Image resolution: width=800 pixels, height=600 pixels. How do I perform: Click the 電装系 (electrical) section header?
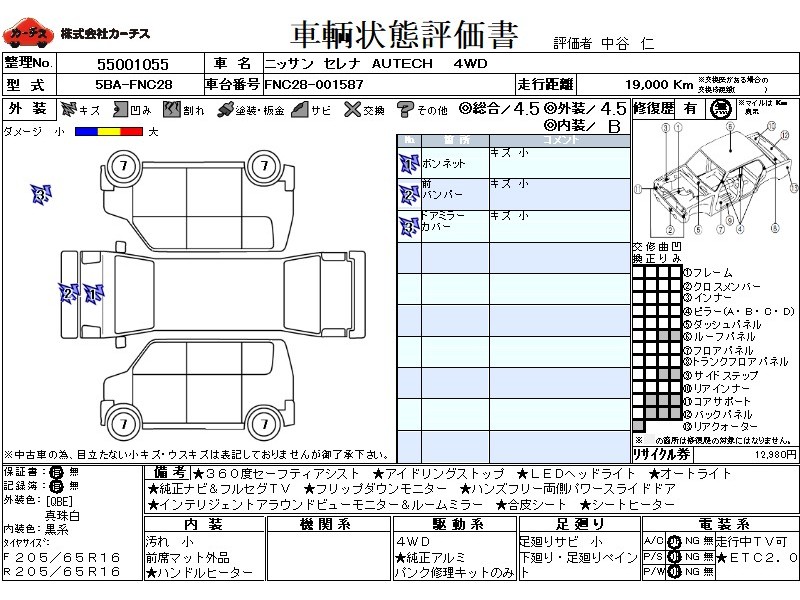[x=718, y=524]
